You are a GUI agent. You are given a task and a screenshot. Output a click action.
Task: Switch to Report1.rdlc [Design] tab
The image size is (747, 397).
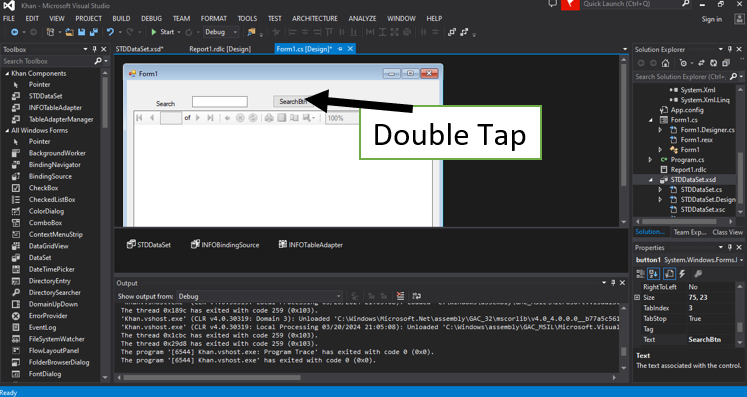pyautogui.click(x=220, y=49)
